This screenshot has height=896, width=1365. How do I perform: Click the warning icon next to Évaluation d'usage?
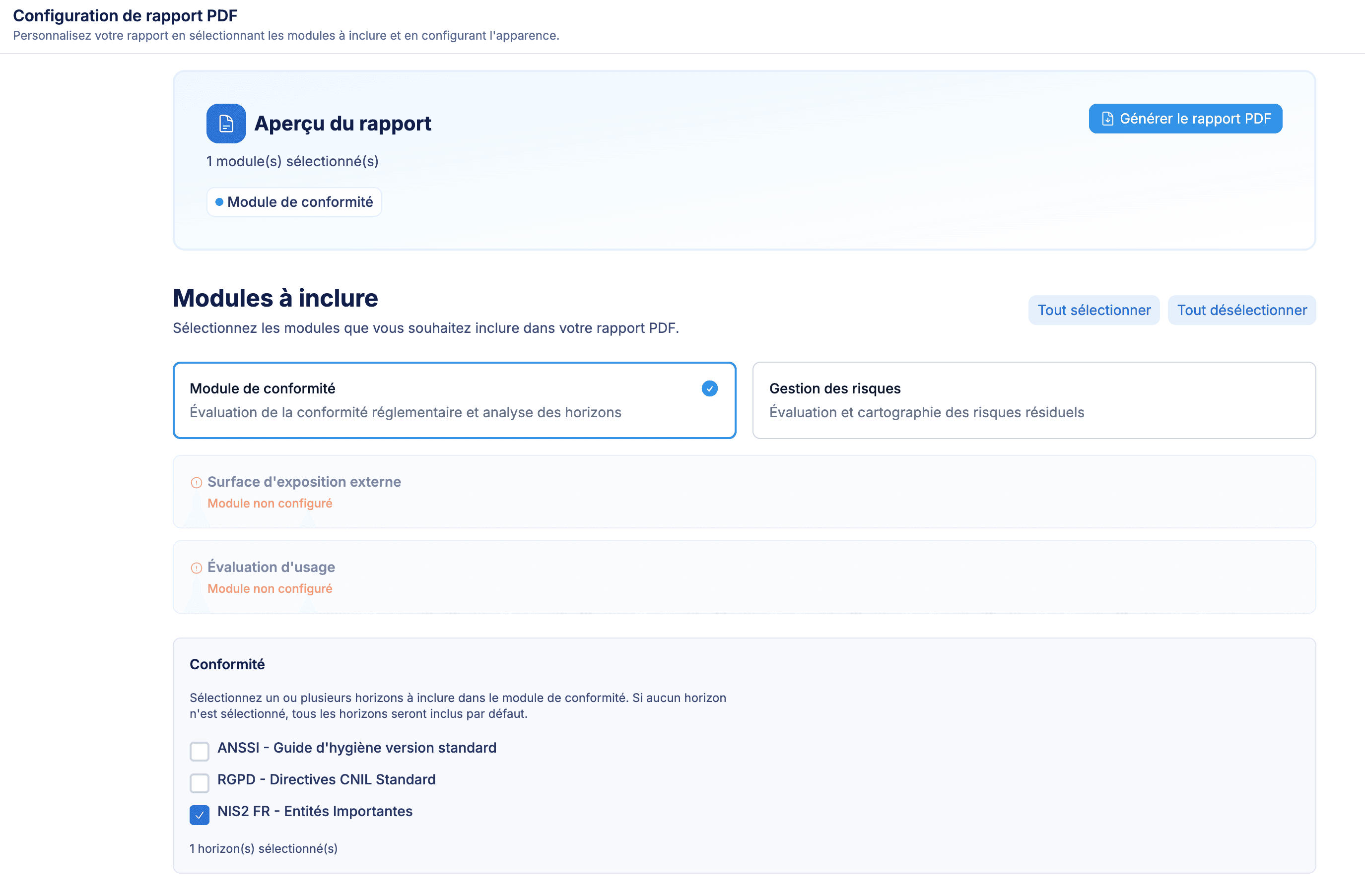point(197,568)
